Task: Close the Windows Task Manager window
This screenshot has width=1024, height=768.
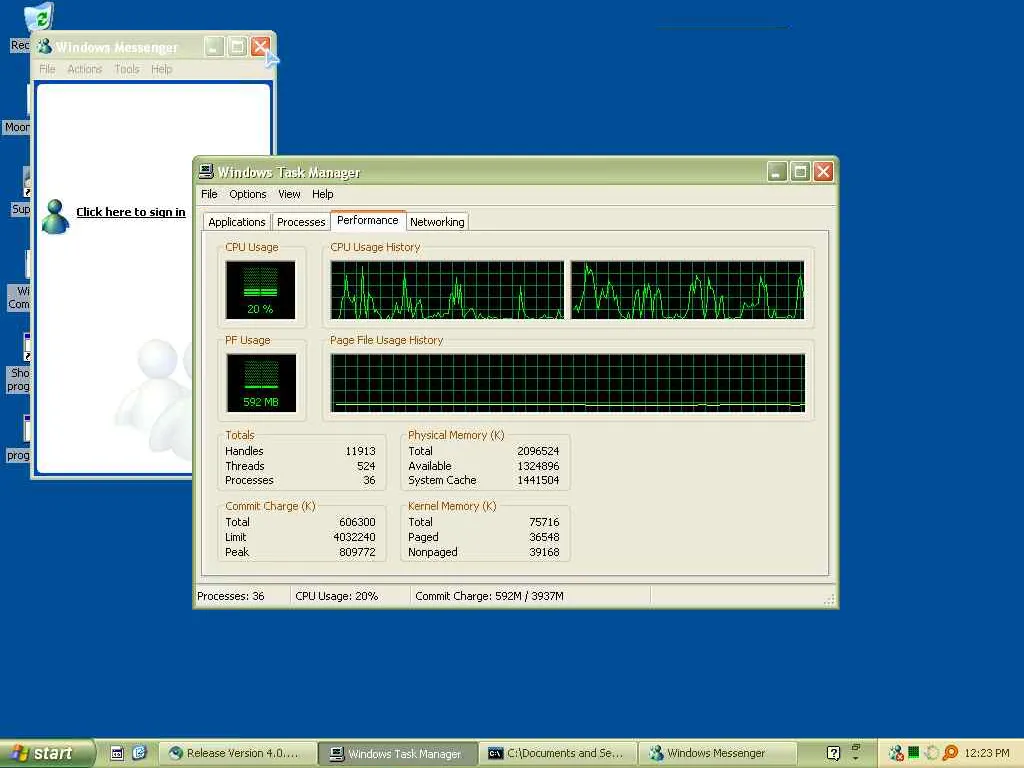Action: [x=824, y=172]
